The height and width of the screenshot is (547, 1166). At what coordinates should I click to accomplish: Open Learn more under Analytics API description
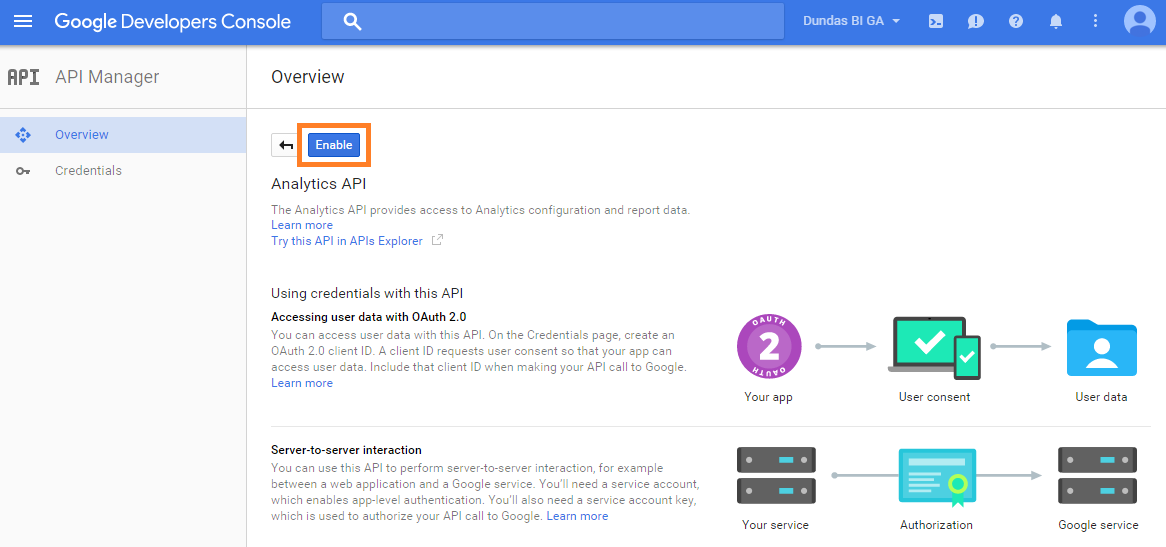pos(302,225)
